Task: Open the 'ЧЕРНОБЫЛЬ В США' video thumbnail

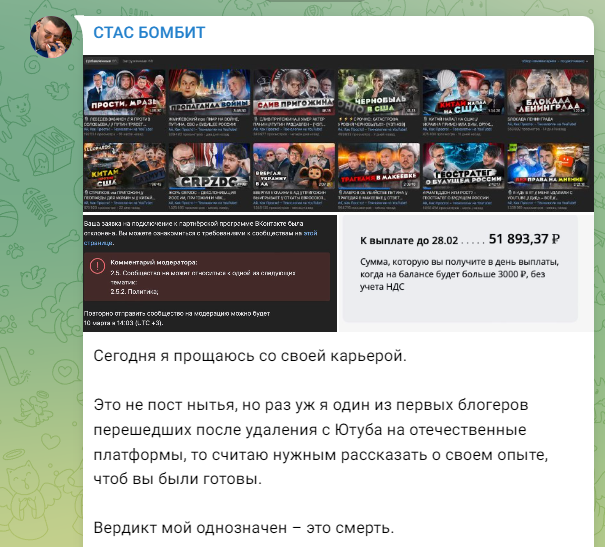Action: pyautogui.click(x=378, y=91)
